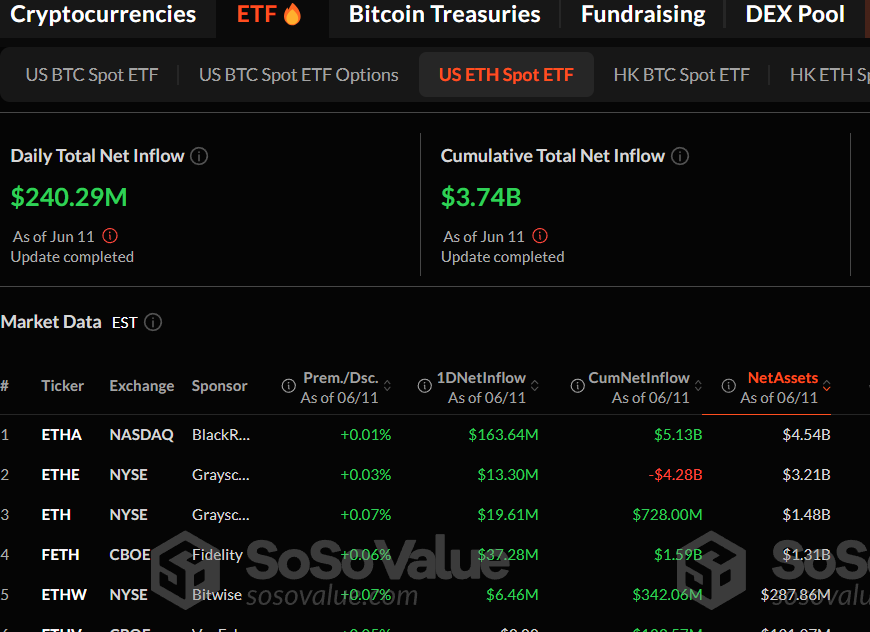
Task: Click ETHA's $4.54B net assets value
Action: coord(806,434)
